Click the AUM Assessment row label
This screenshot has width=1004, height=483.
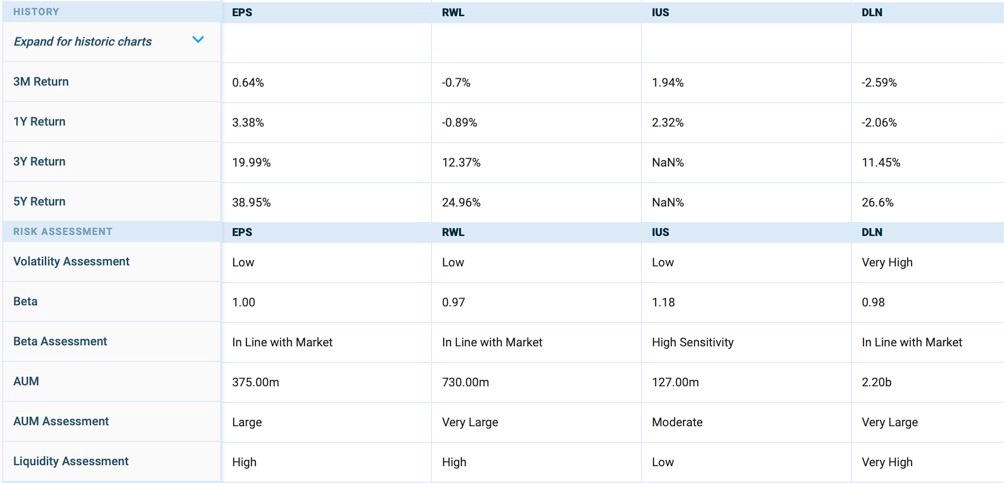[x=61, y=422]
